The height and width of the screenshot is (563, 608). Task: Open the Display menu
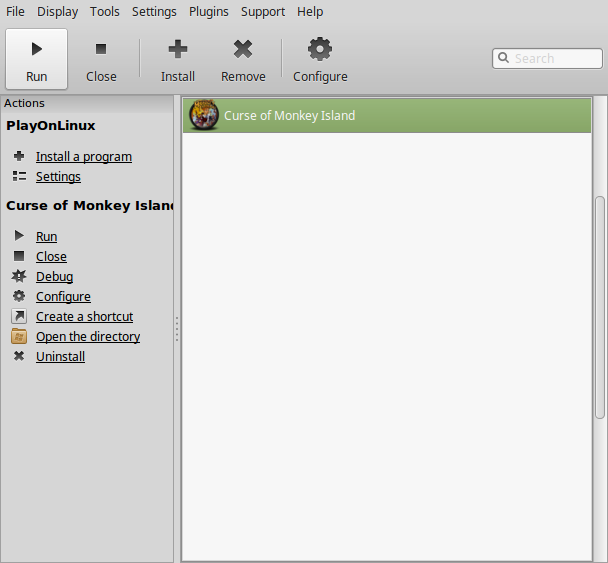57,12
